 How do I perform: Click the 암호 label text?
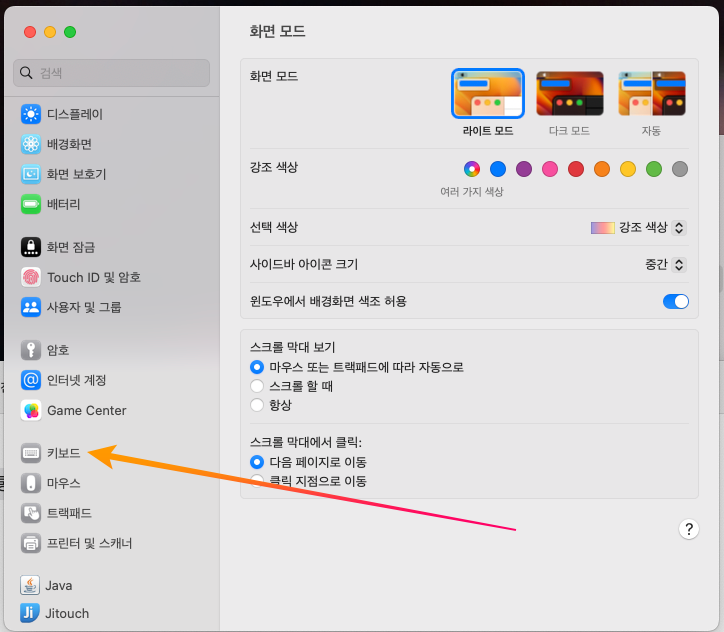click(58, 350)
